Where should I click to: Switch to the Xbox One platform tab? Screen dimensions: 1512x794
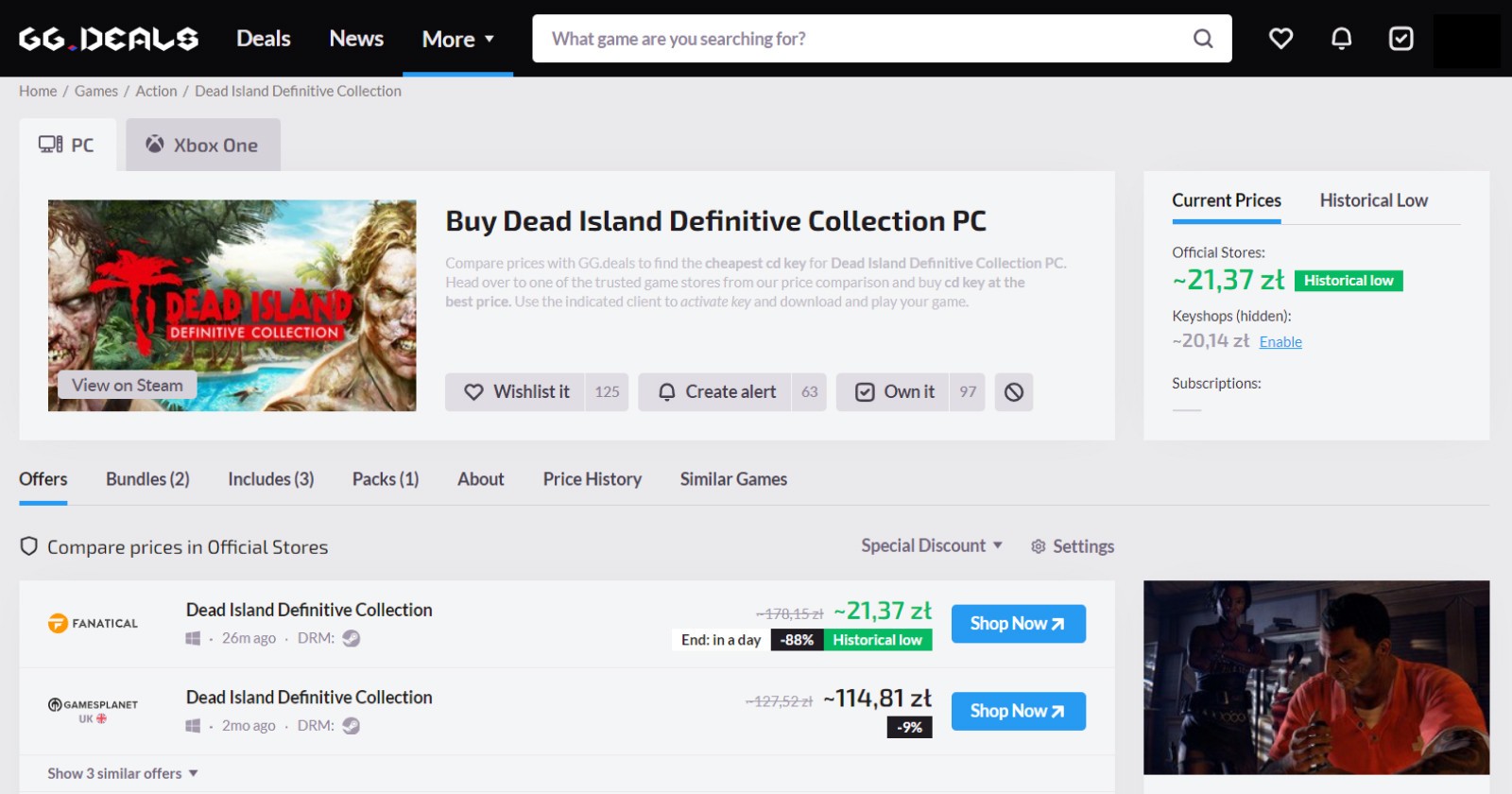tap(203, 145)
